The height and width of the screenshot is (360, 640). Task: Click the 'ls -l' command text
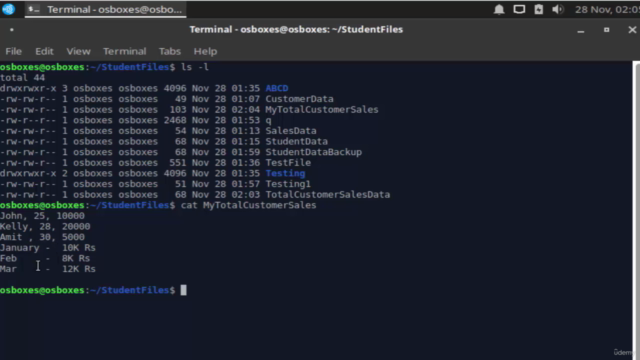(x=195, y=67)
